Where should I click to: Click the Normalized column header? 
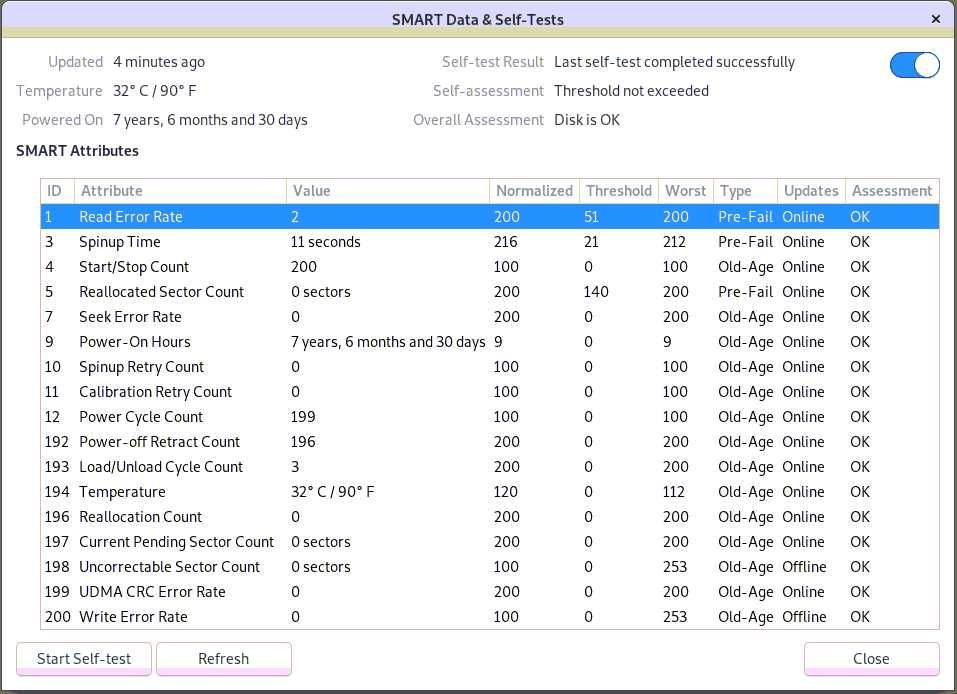coord(534,191)
